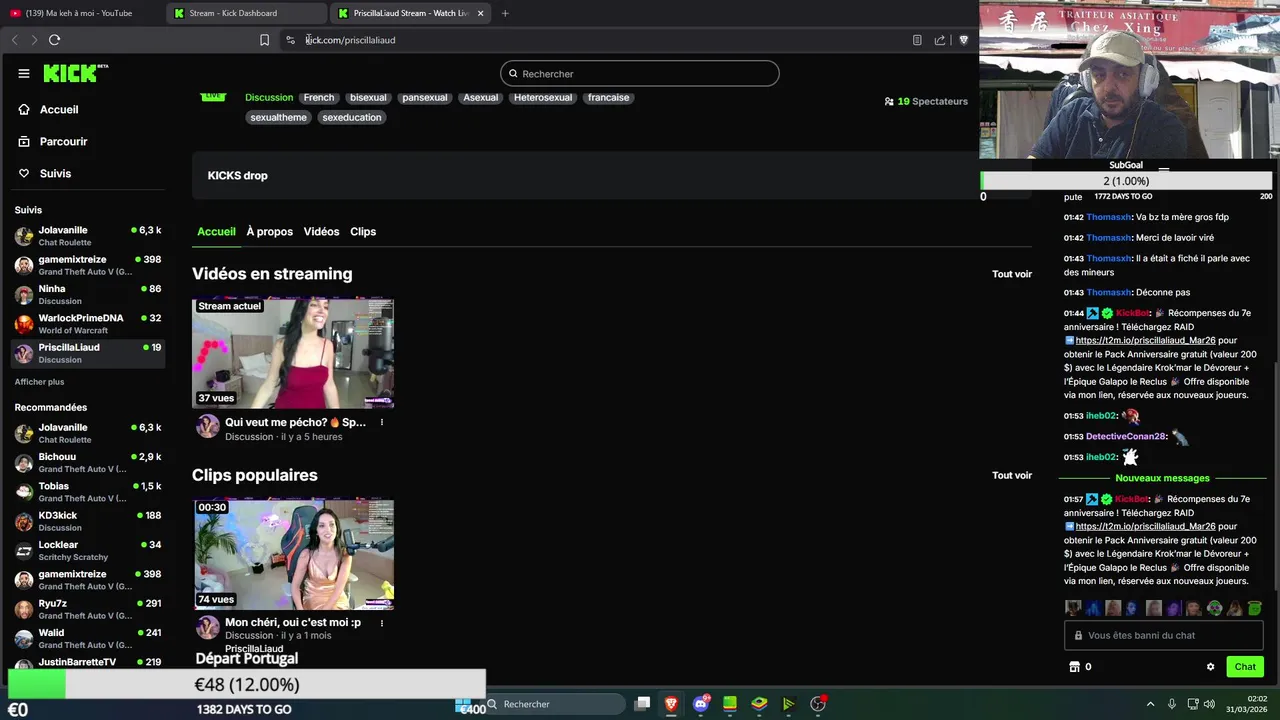Open the chat settings gear icon

1210,666
